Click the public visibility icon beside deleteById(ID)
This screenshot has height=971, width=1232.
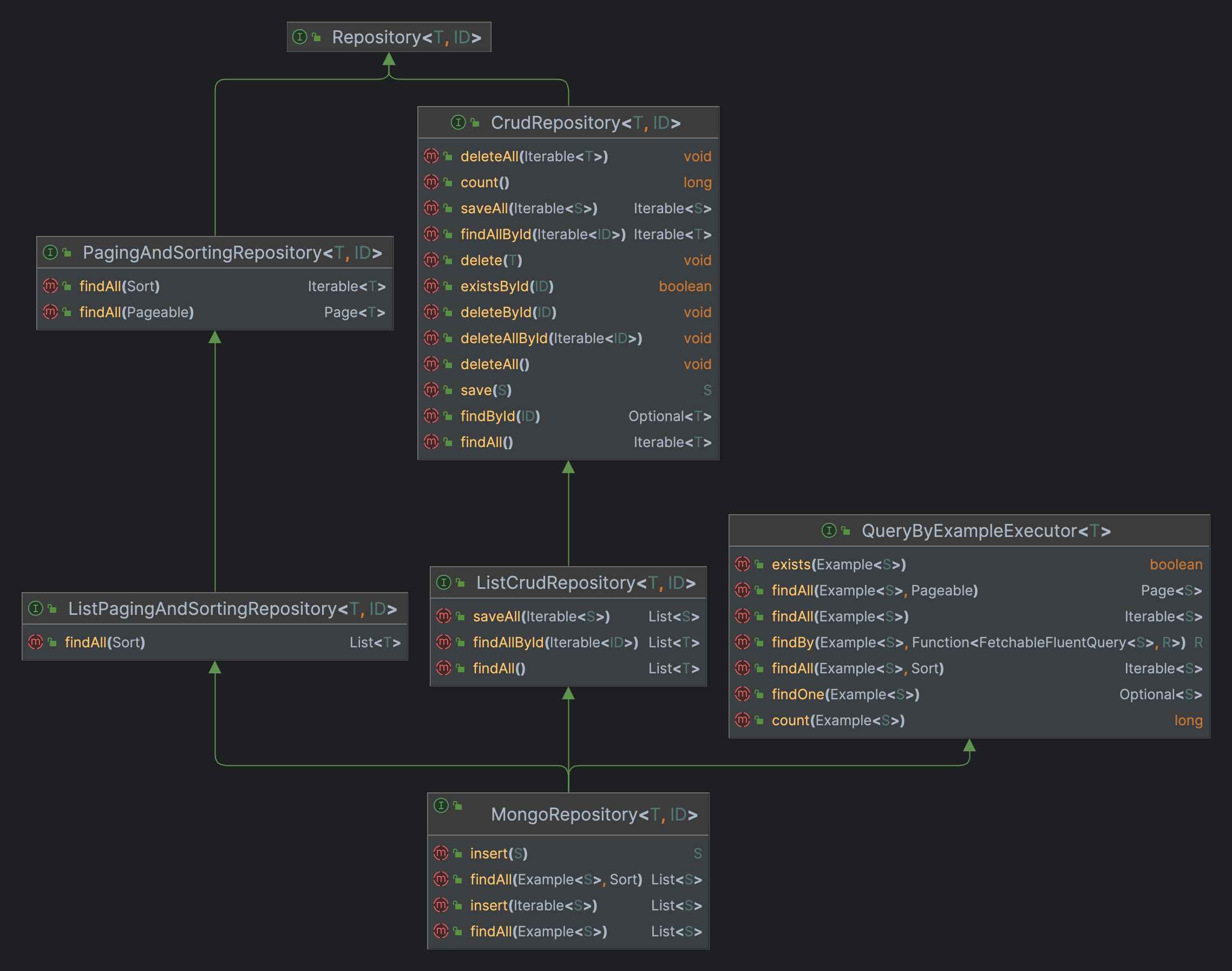point(448,312)
